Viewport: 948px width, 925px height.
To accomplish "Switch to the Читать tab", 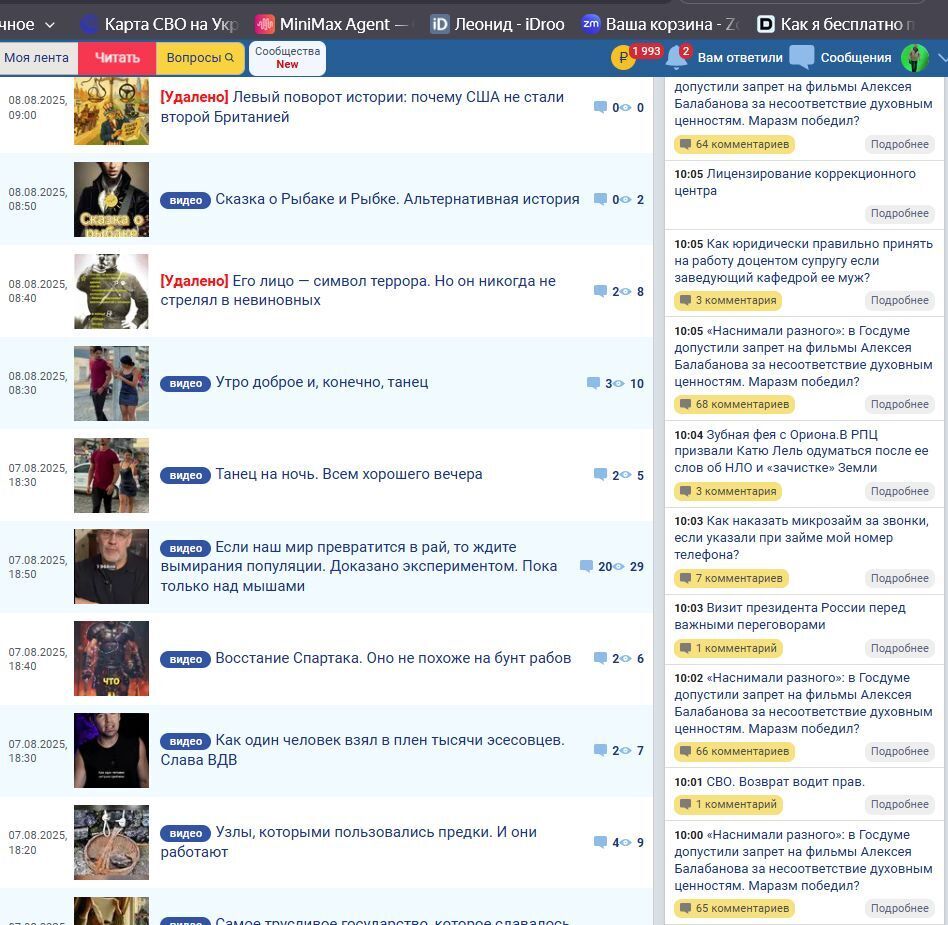I will pos(117,58).
